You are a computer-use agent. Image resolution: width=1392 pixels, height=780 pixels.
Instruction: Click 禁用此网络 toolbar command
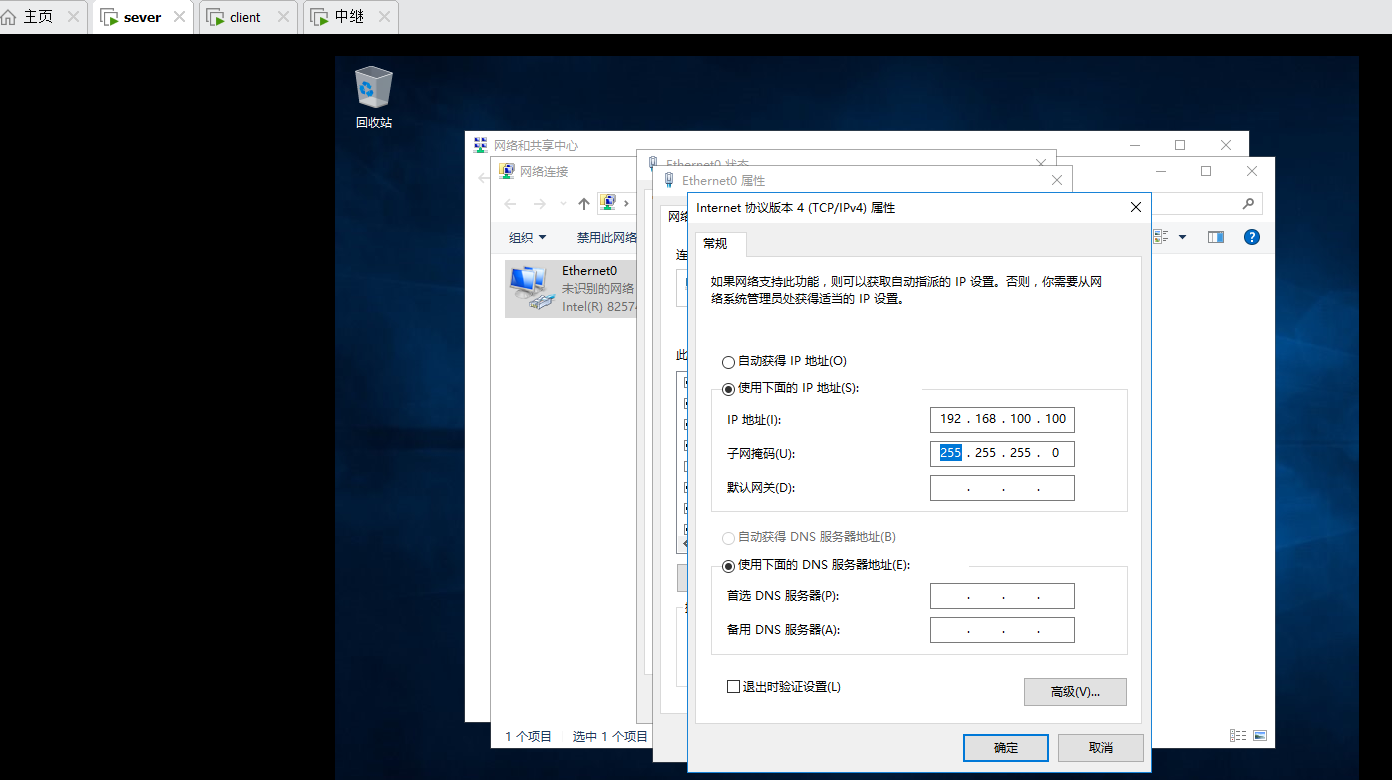point(607,238)
